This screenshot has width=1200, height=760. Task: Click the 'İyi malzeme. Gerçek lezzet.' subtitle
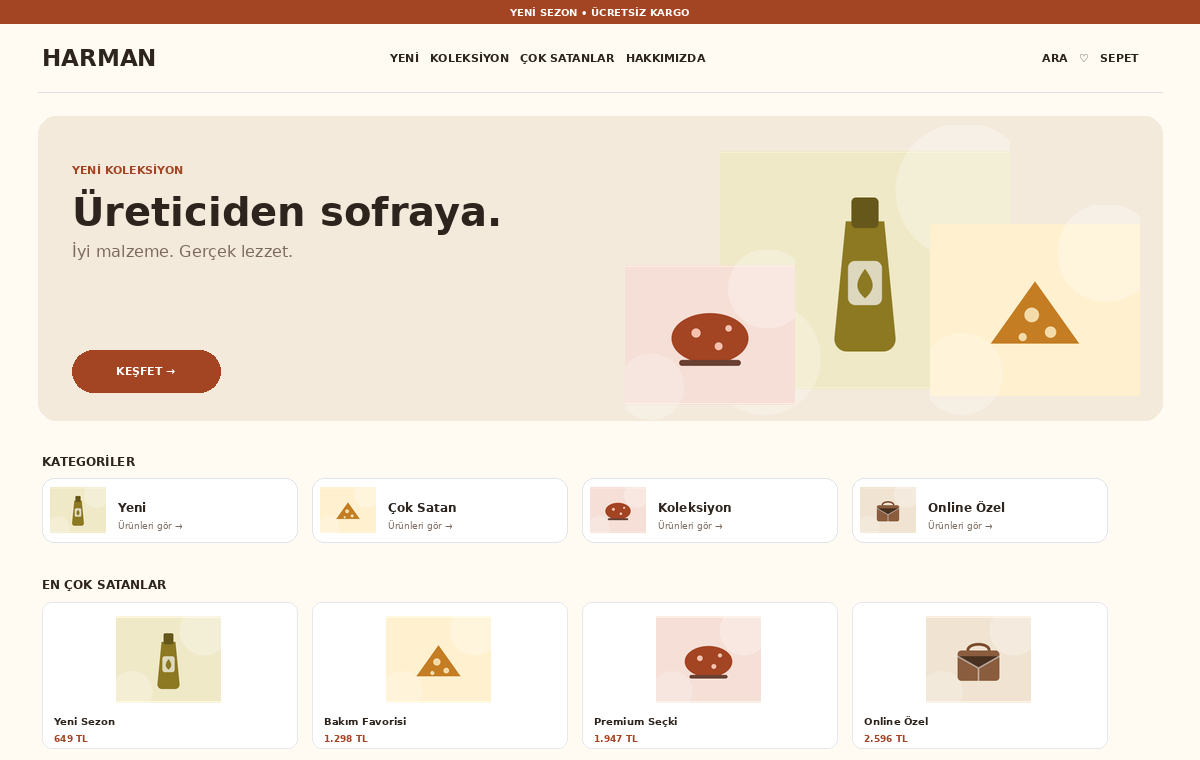tap(182, 251)
